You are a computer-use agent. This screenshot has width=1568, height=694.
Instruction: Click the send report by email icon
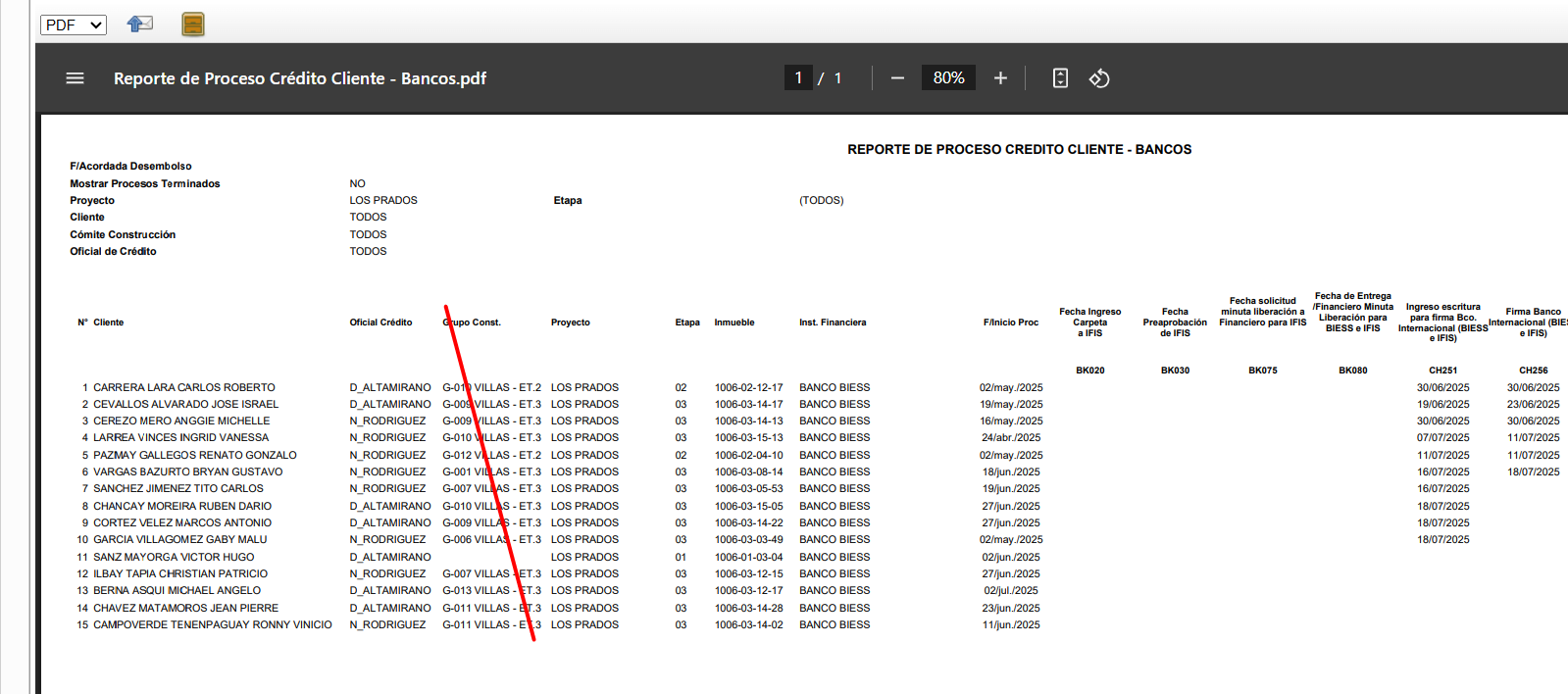(x=140, y=25)
